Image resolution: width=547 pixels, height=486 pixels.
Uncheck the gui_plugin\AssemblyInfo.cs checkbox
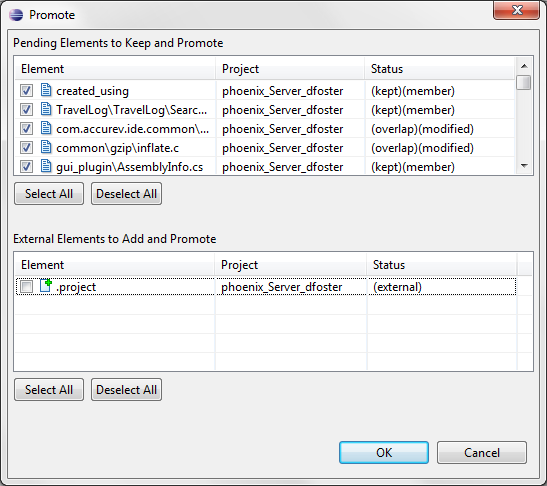click(x=27, y=167)
